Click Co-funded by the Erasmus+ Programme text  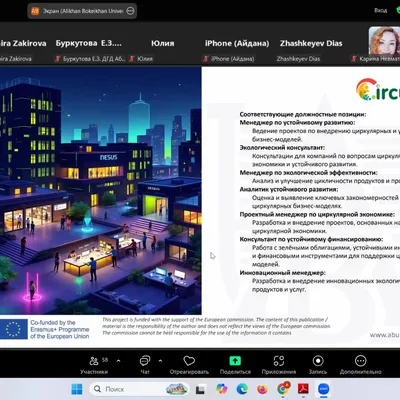click(x=60, y=329)
